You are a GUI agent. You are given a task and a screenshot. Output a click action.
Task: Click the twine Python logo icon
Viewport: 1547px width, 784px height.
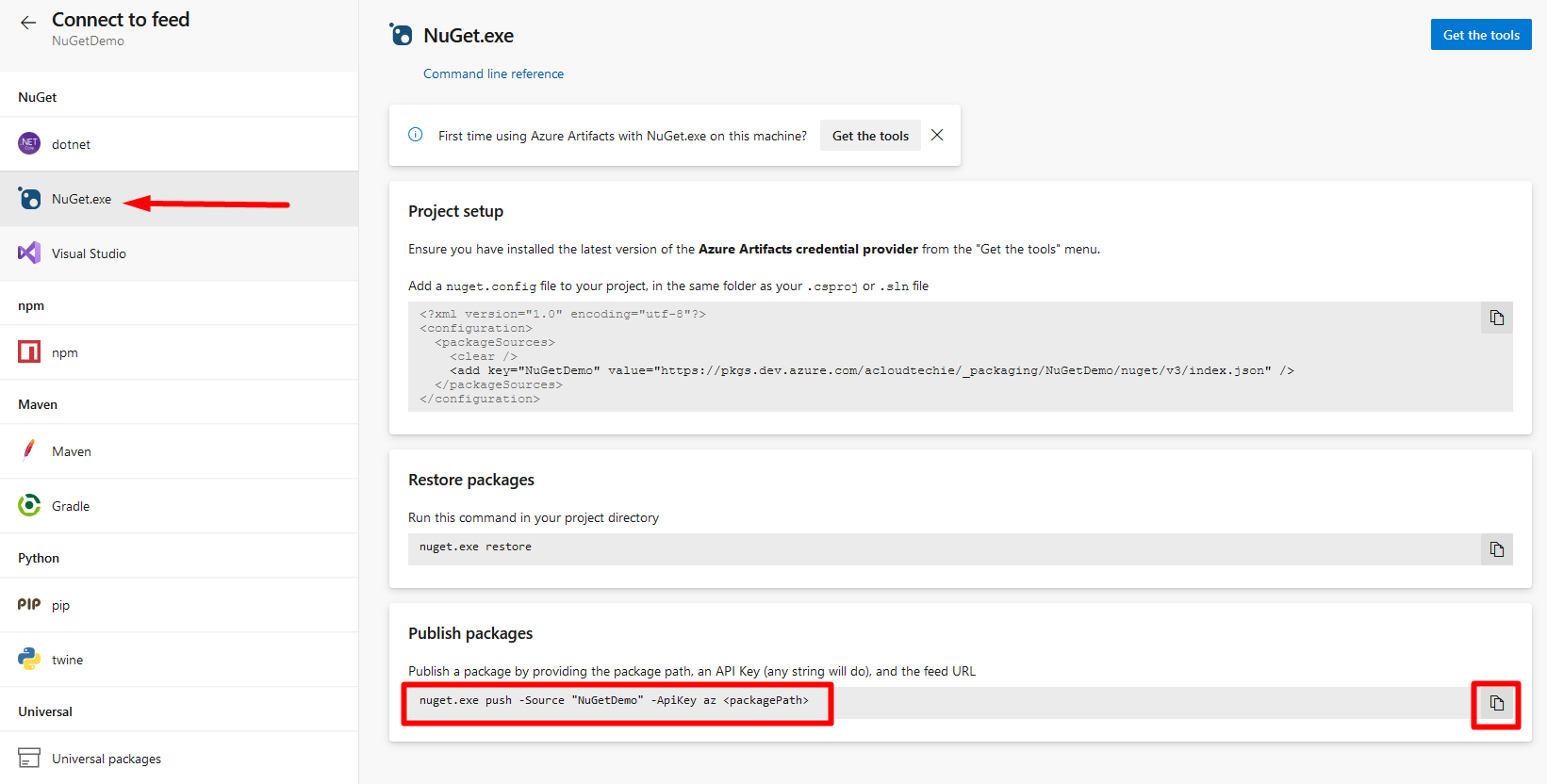(29, 659)
